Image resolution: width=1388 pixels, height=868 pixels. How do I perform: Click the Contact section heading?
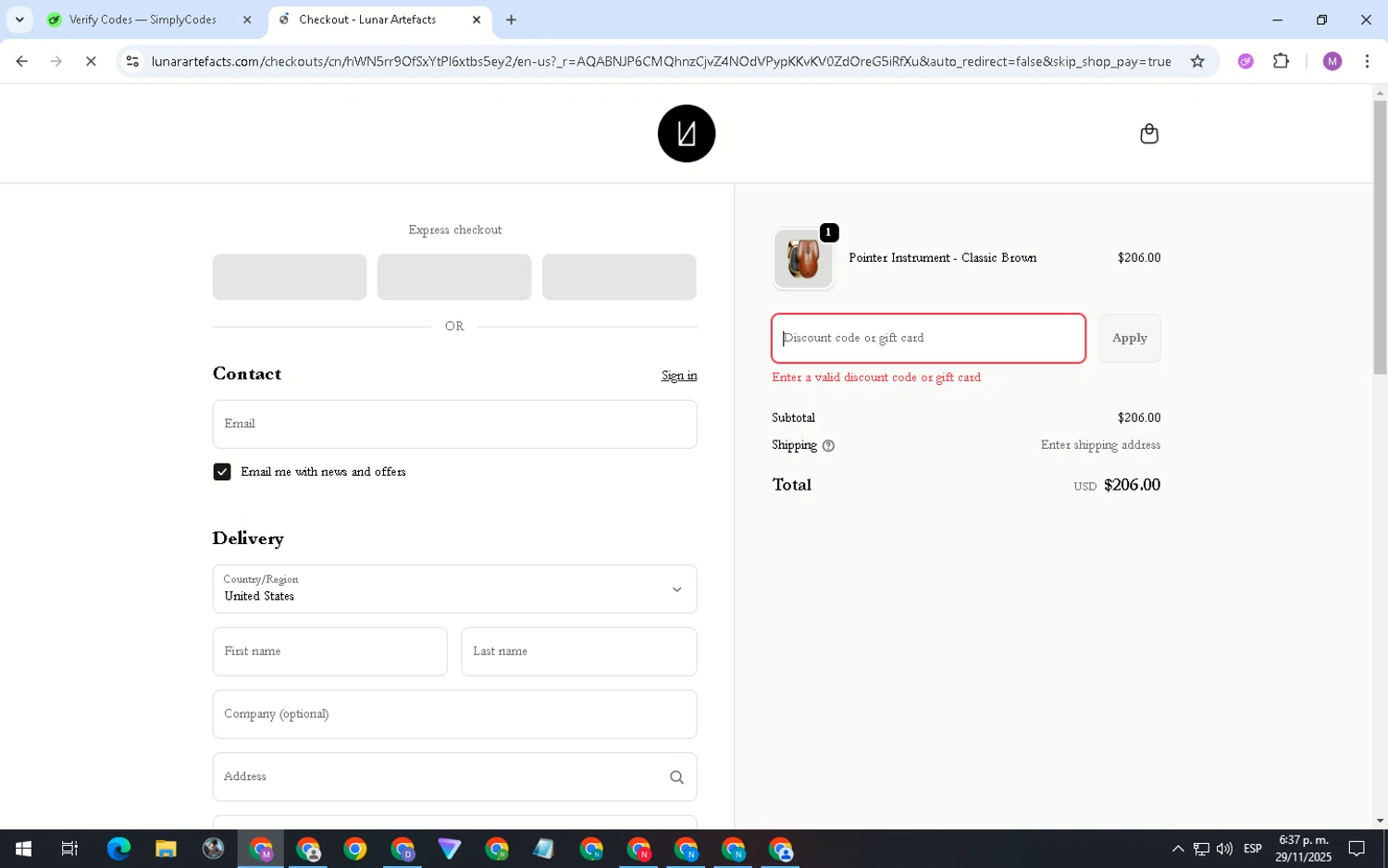pyautogui.click(x=247, y=374)
